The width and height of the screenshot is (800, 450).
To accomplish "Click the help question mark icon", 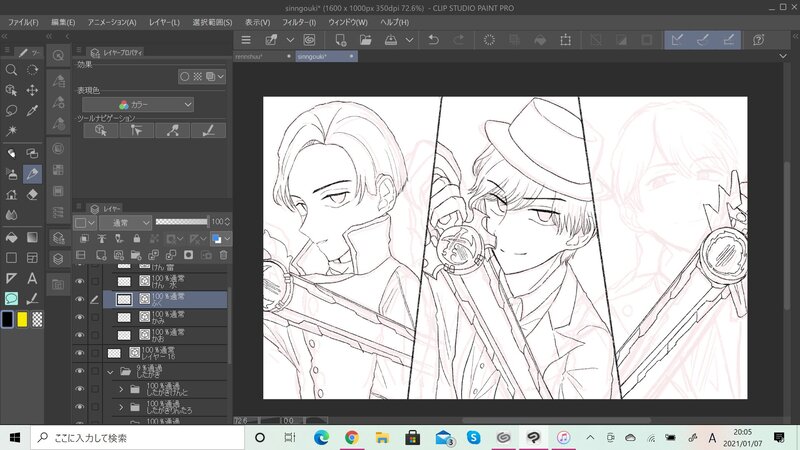I will (759, 40).
